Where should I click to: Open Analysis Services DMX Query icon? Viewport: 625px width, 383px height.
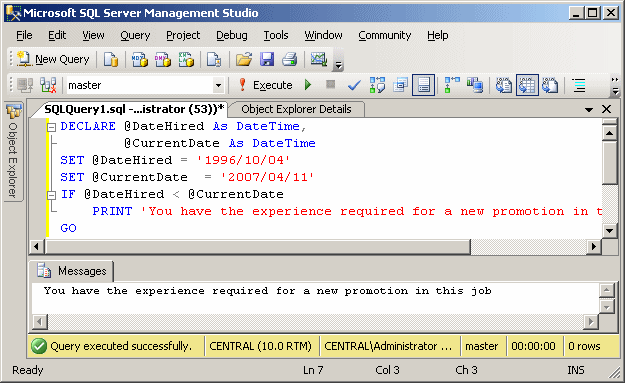[x=163, y=59]
